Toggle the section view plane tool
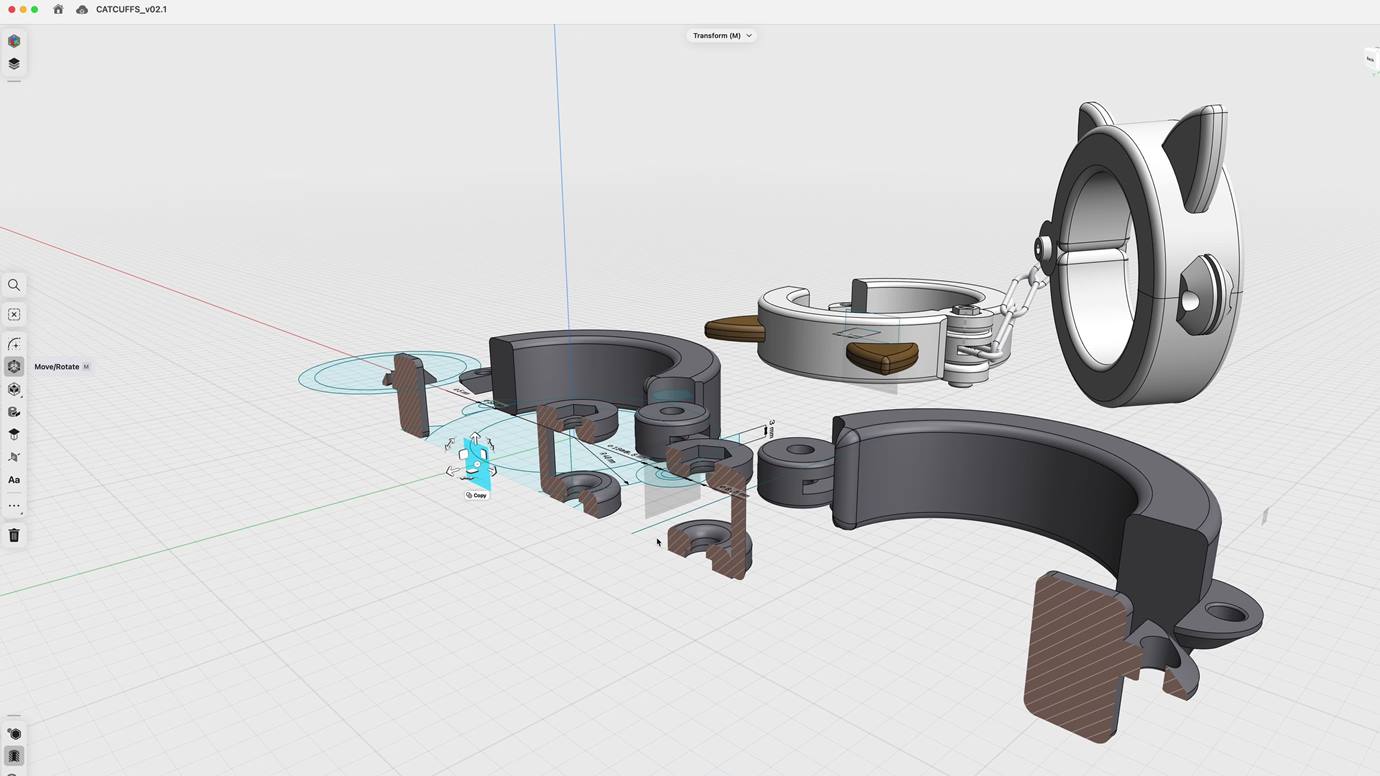1380x776 pixels. (x=14, y=457)
